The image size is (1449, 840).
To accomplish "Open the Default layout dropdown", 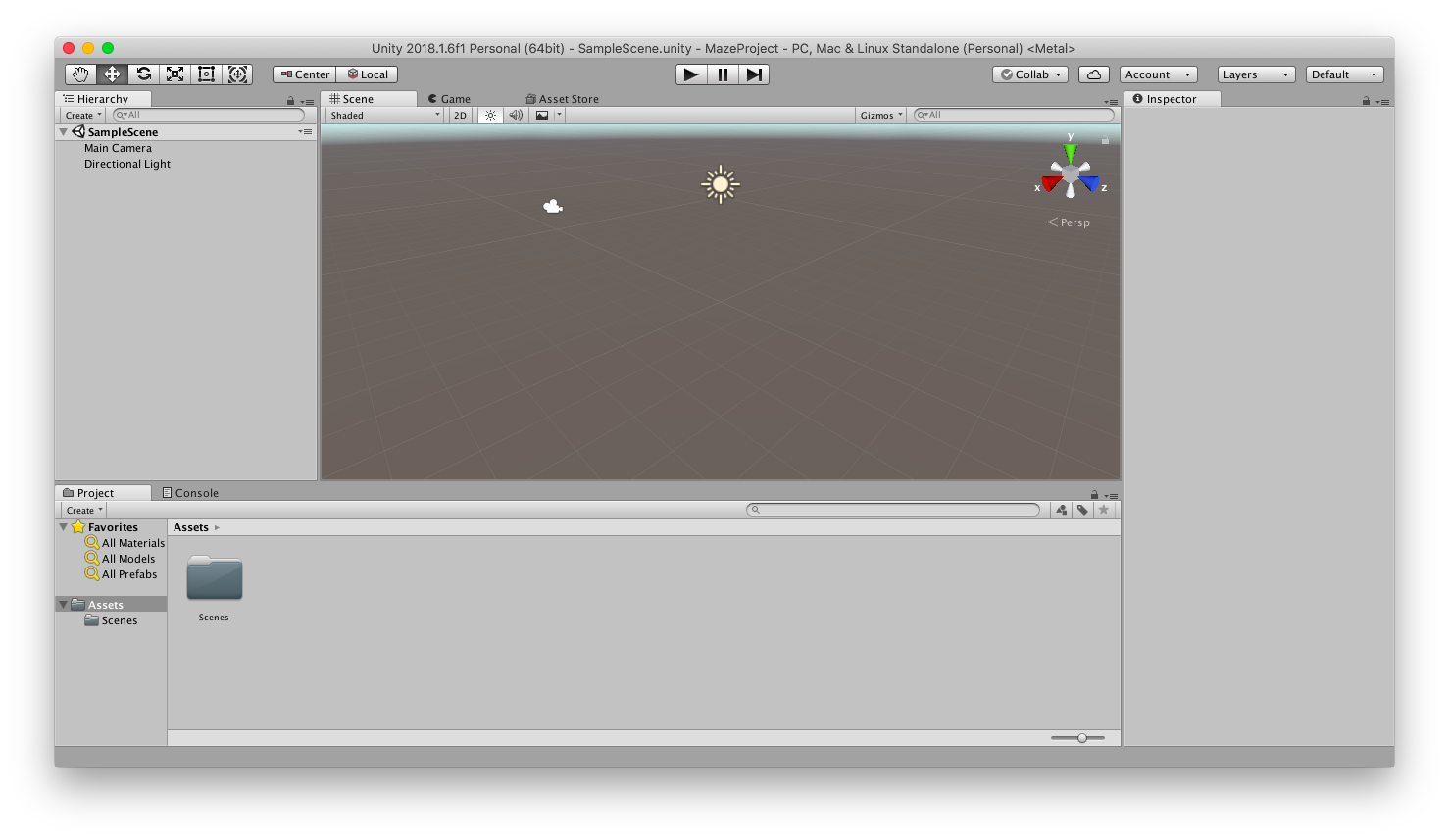I will coord(1345,74).
